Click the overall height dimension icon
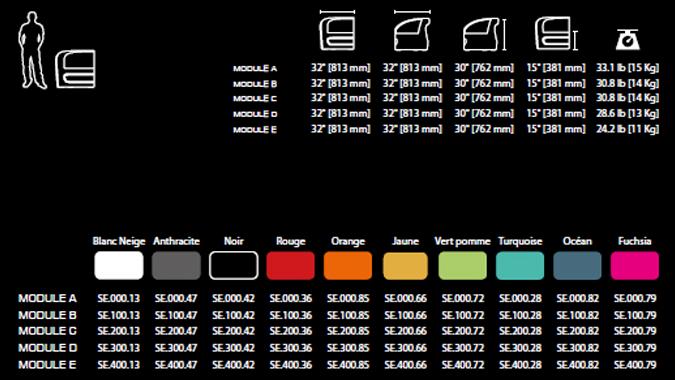675x380 pixels. [x=484, y=34]
